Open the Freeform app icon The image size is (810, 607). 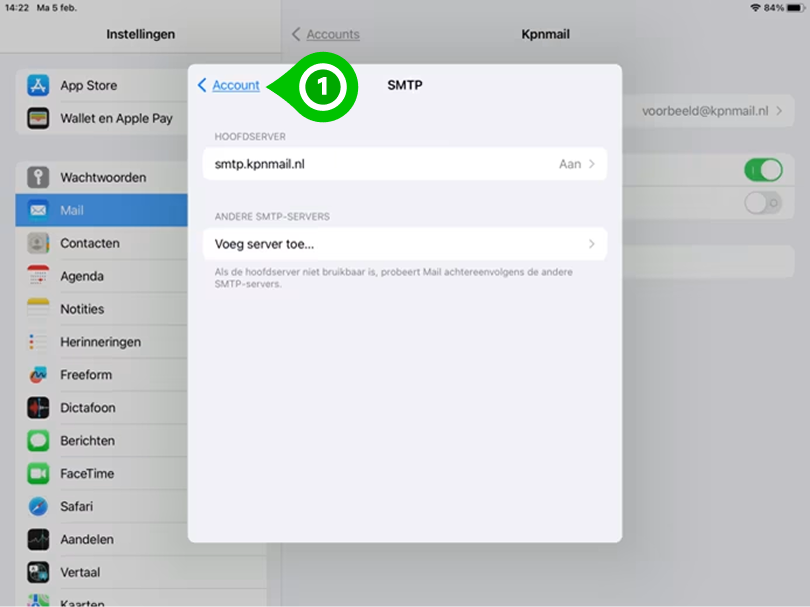point(38,374)
